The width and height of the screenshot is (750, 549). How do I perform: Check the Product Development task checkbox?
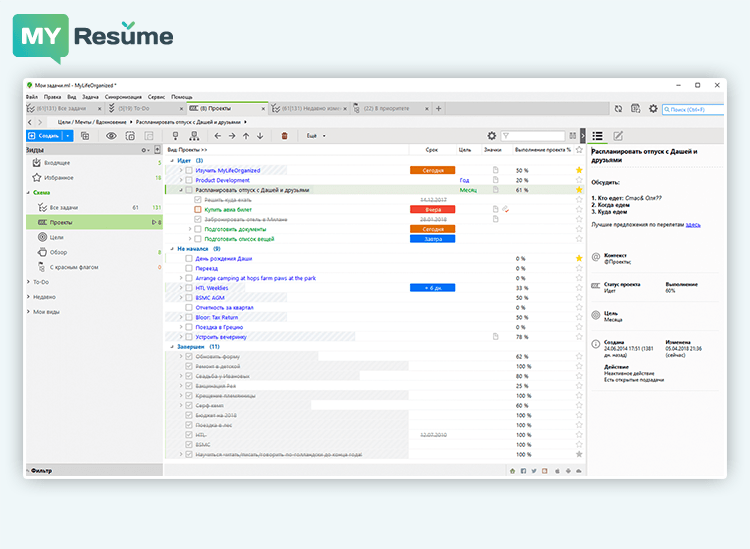pos(188,180)
